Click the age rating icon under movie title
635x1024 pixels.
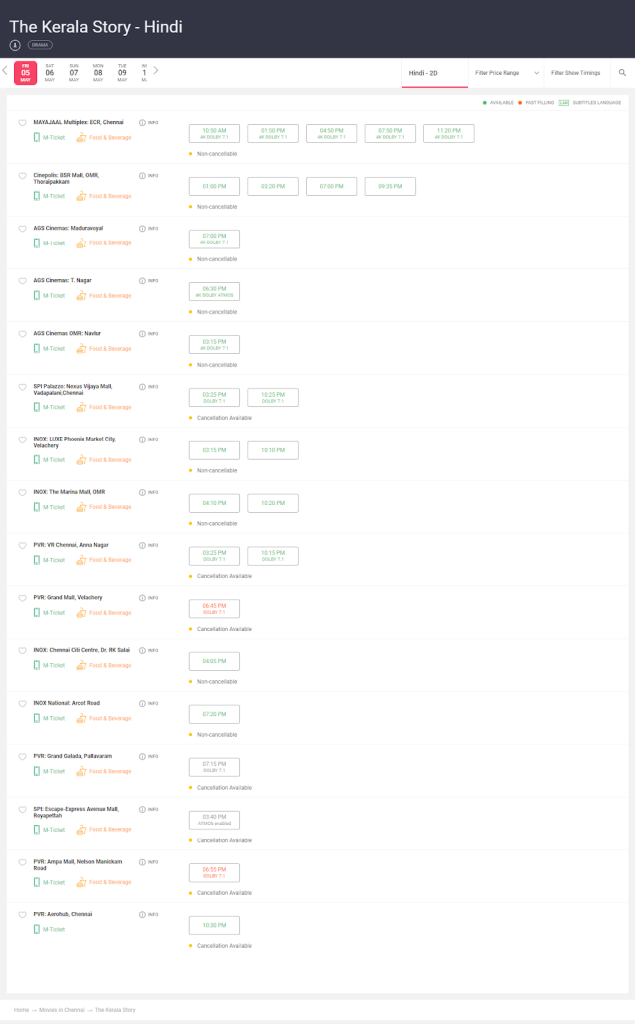(x=15, y=45)
